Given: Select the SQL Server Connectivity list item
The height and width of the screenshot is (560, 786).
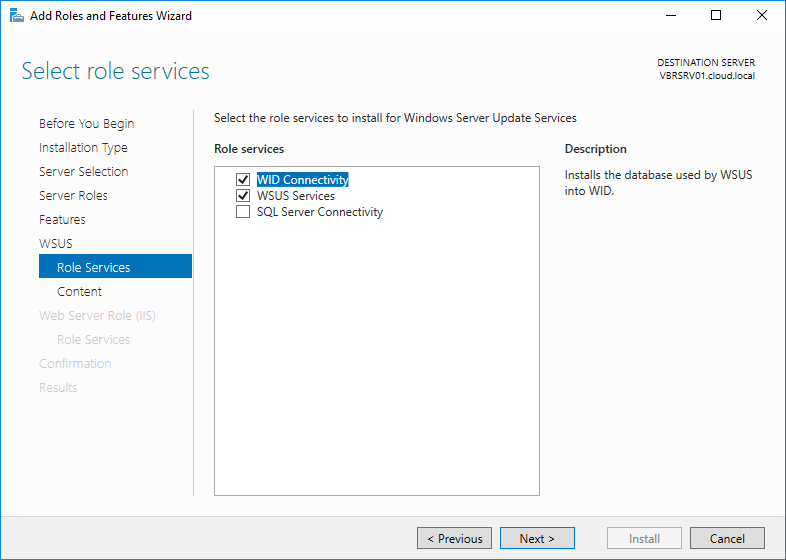Looking at the screenshot, I should point(320,212).
